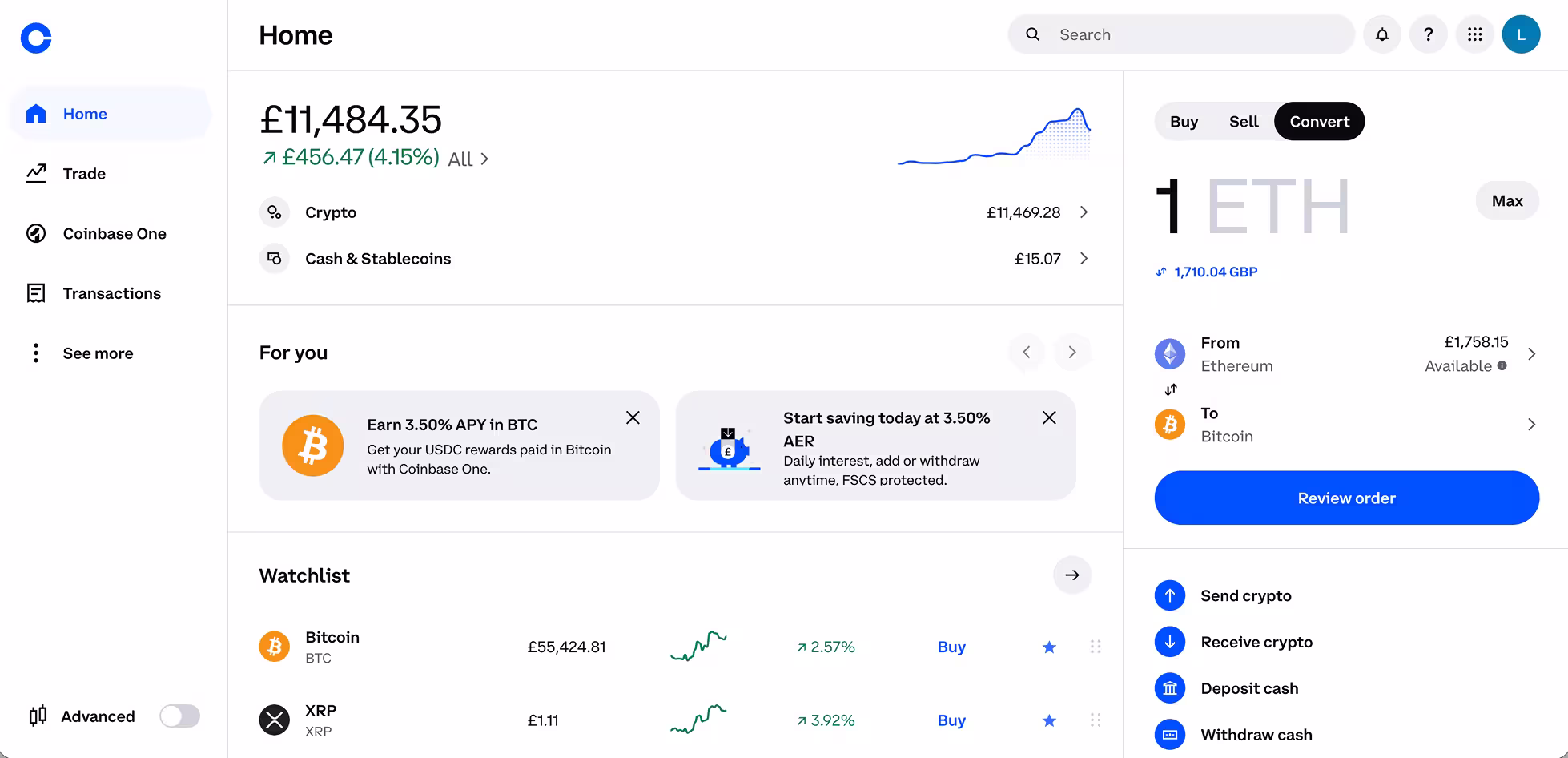Click the Review order button
1568x758 pixels.
[1347, 498]
